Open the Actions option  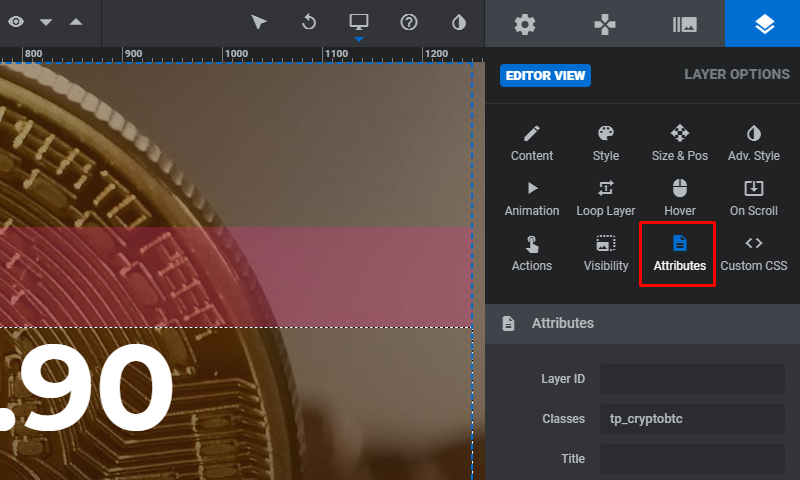(x=532, y=254)
